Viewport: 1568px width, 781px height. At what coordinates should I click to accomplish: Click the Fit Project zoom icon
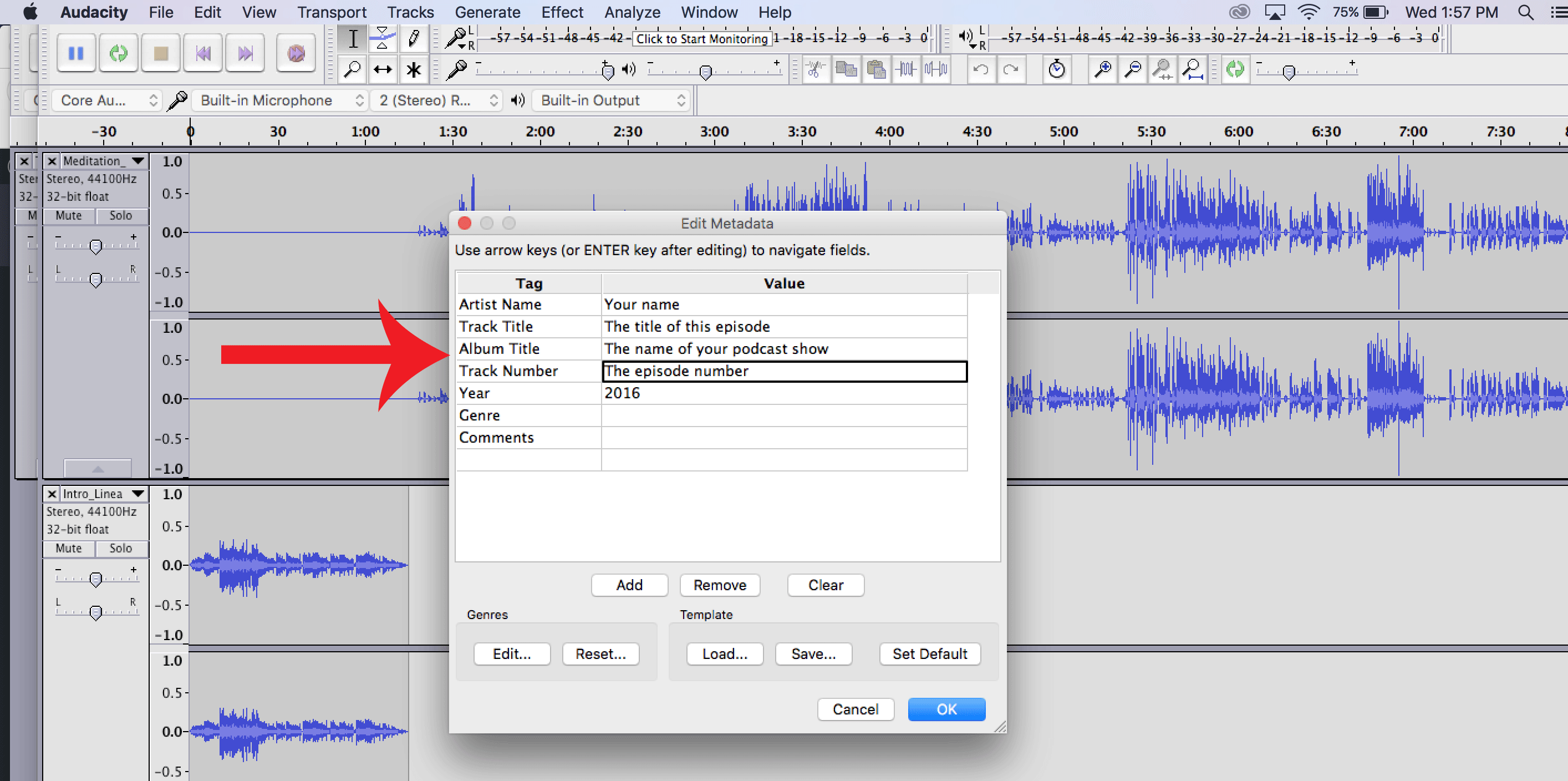click(1193, 69)
